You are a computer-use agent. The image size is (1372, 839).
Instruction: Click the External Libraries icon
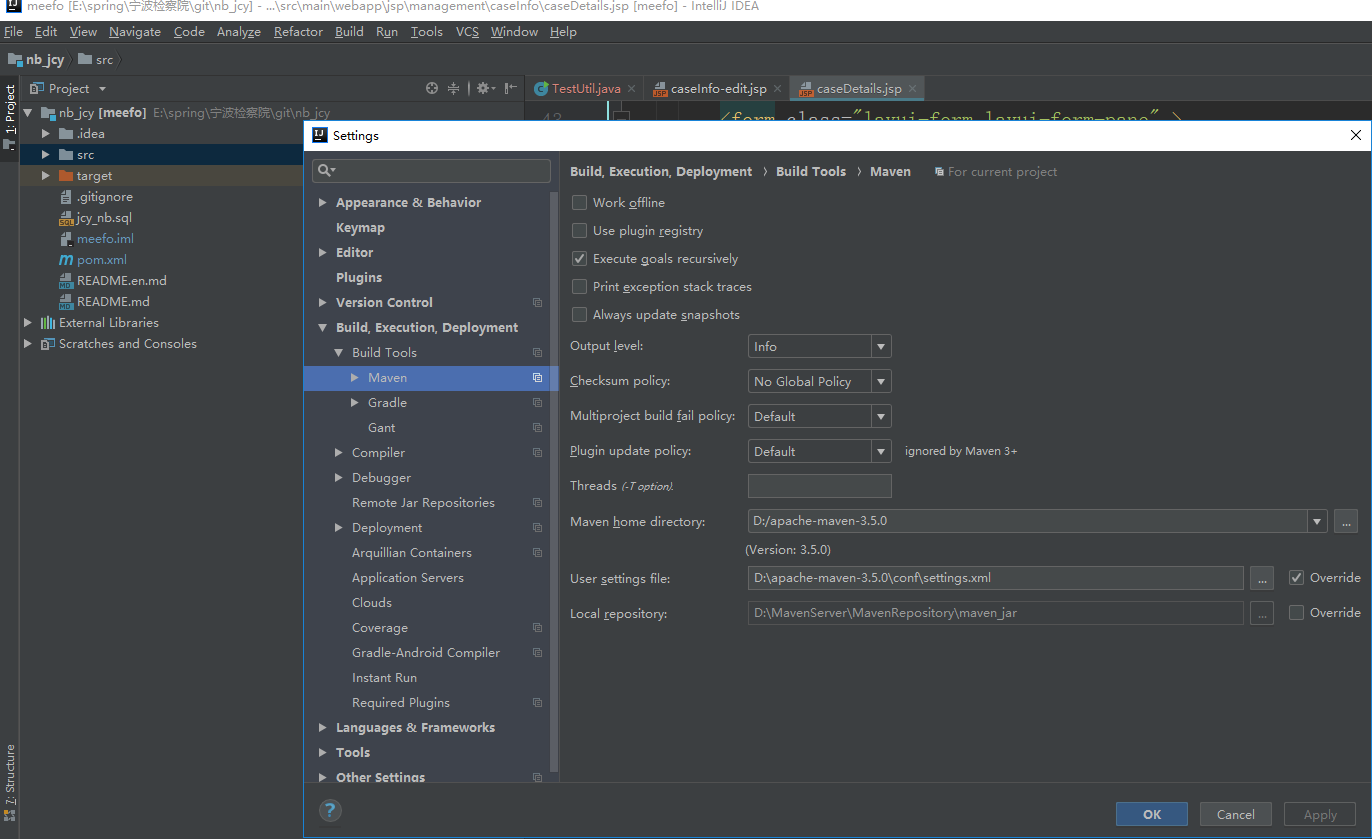pyautogui.click(x=47, y=323)
